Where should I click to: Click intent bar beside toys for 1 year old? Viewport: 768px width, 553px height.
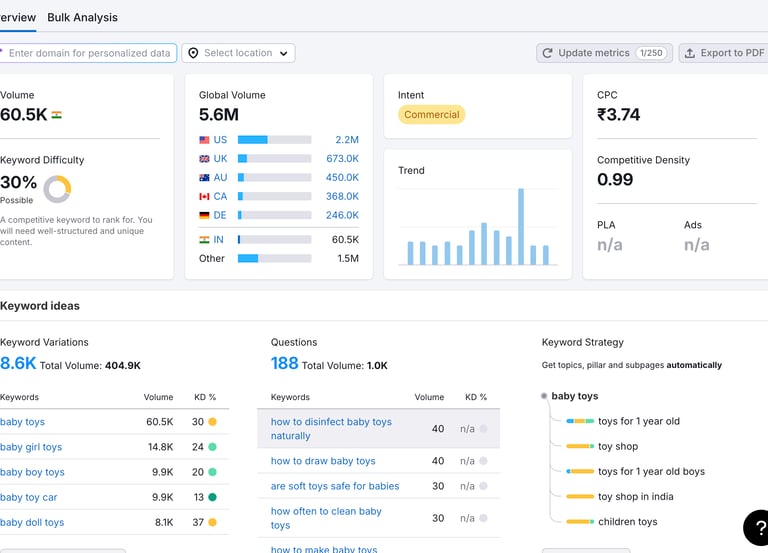click(x=580, y=421)
